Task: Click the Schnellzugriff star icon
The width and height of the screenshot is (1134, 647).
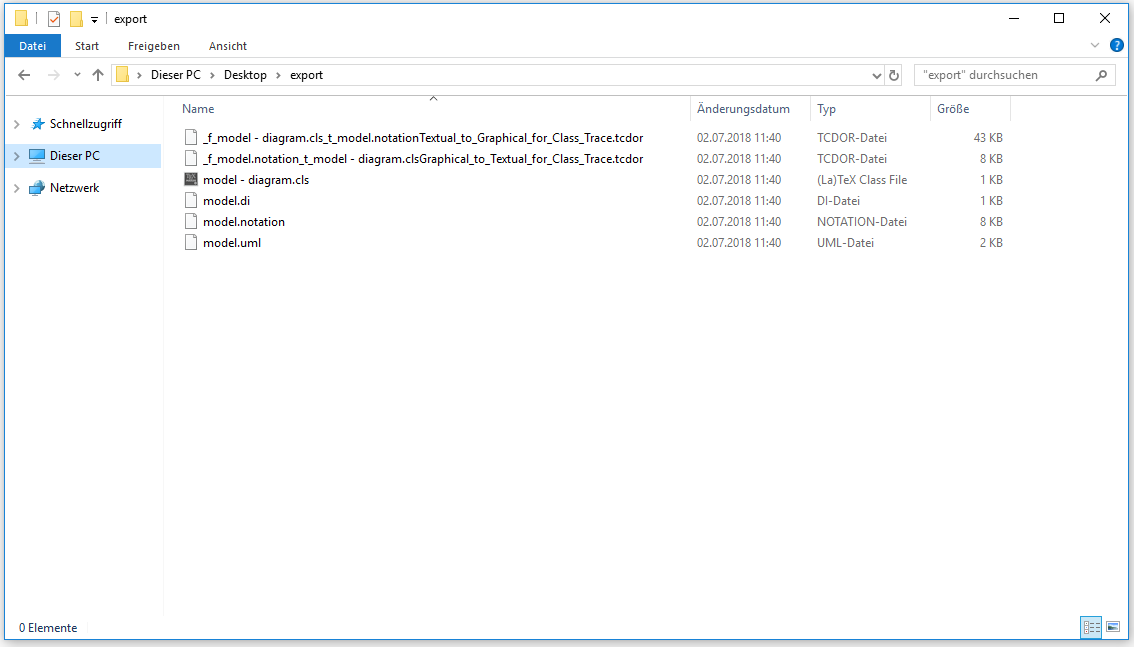Action: tap(39, 124)
